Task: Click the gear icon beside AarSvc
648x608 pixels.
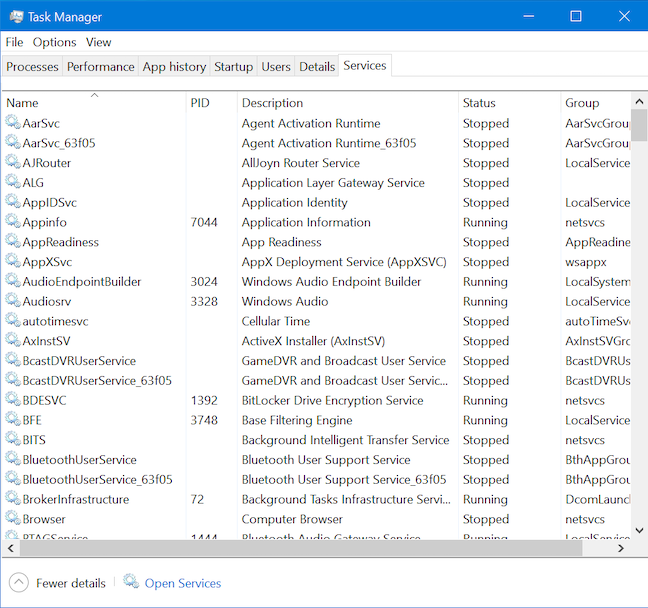Action: [x=13, y=122]
